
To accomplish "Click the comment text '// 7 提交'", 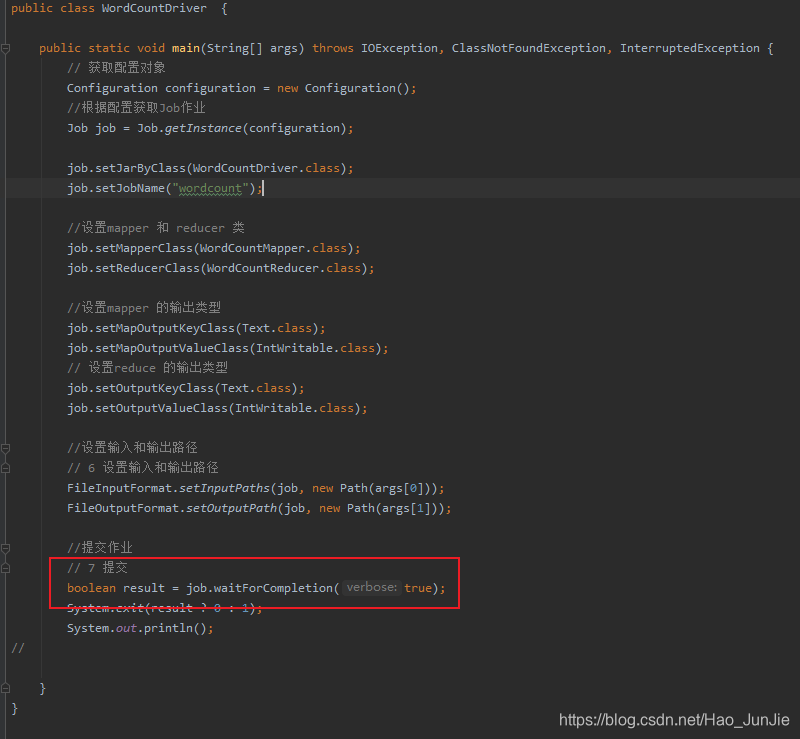I will [97, 568].
